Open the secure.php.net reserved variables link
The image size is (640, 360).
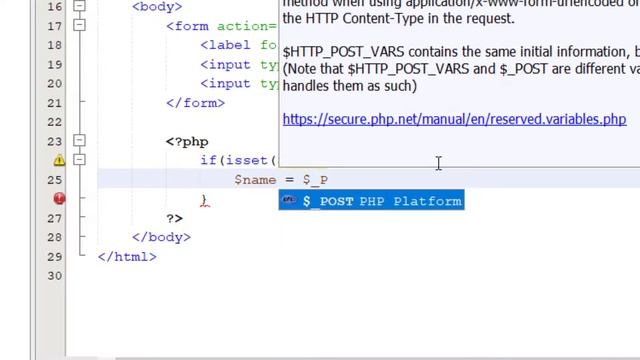click(x=454, y=119)
